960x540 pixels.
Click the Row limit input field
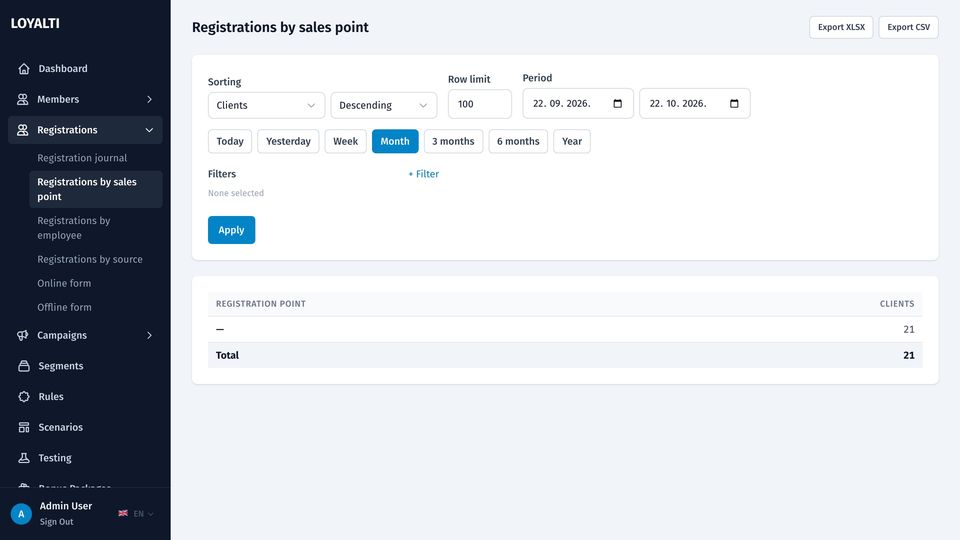coord(480,104)
